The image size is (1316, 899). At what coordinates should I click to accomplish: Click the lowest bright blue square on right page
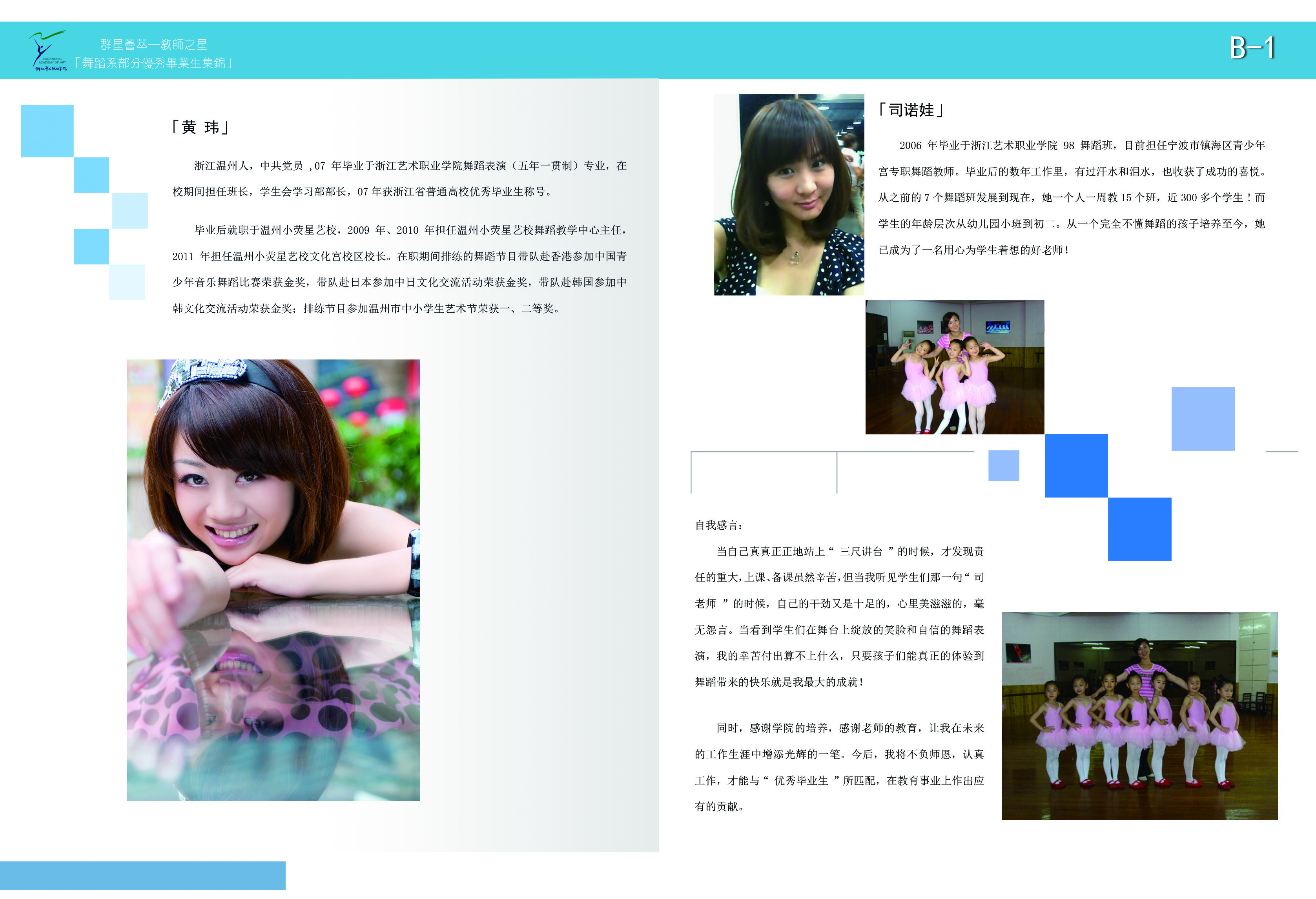click(1139, 529)
